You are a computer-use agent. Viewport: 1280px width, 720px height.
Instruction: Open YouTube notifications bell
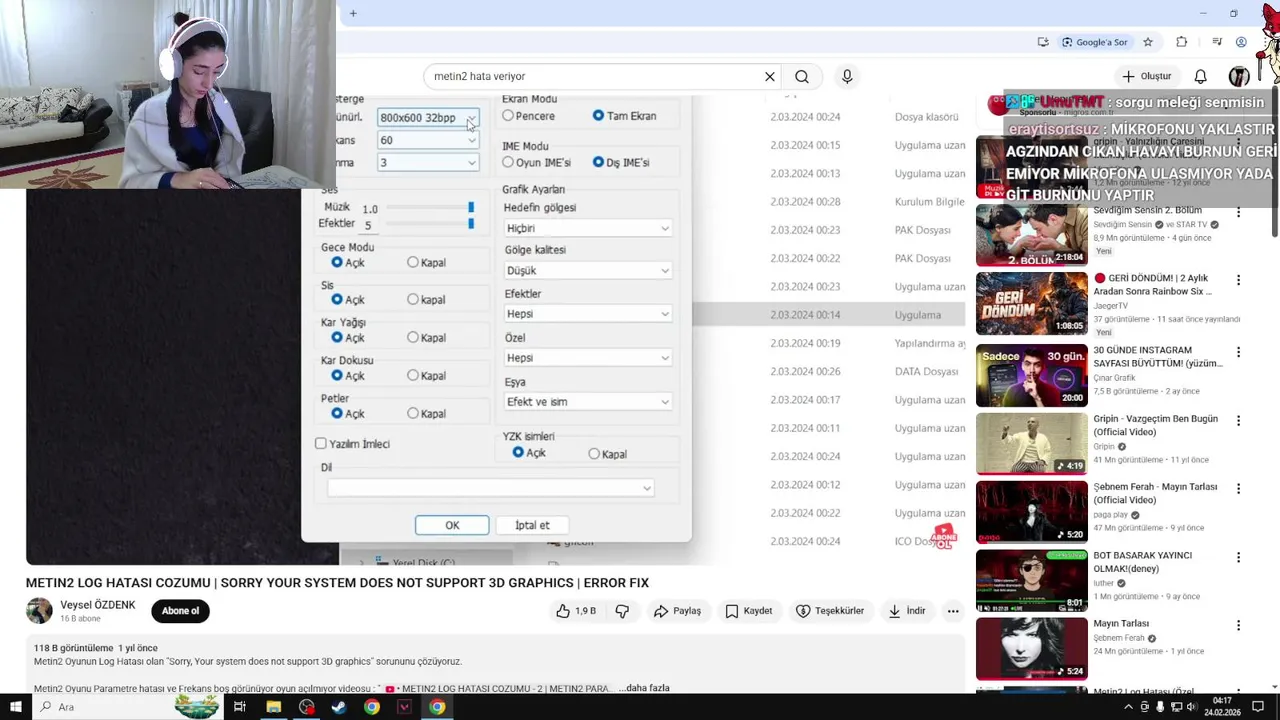[x=1201, y=76]
